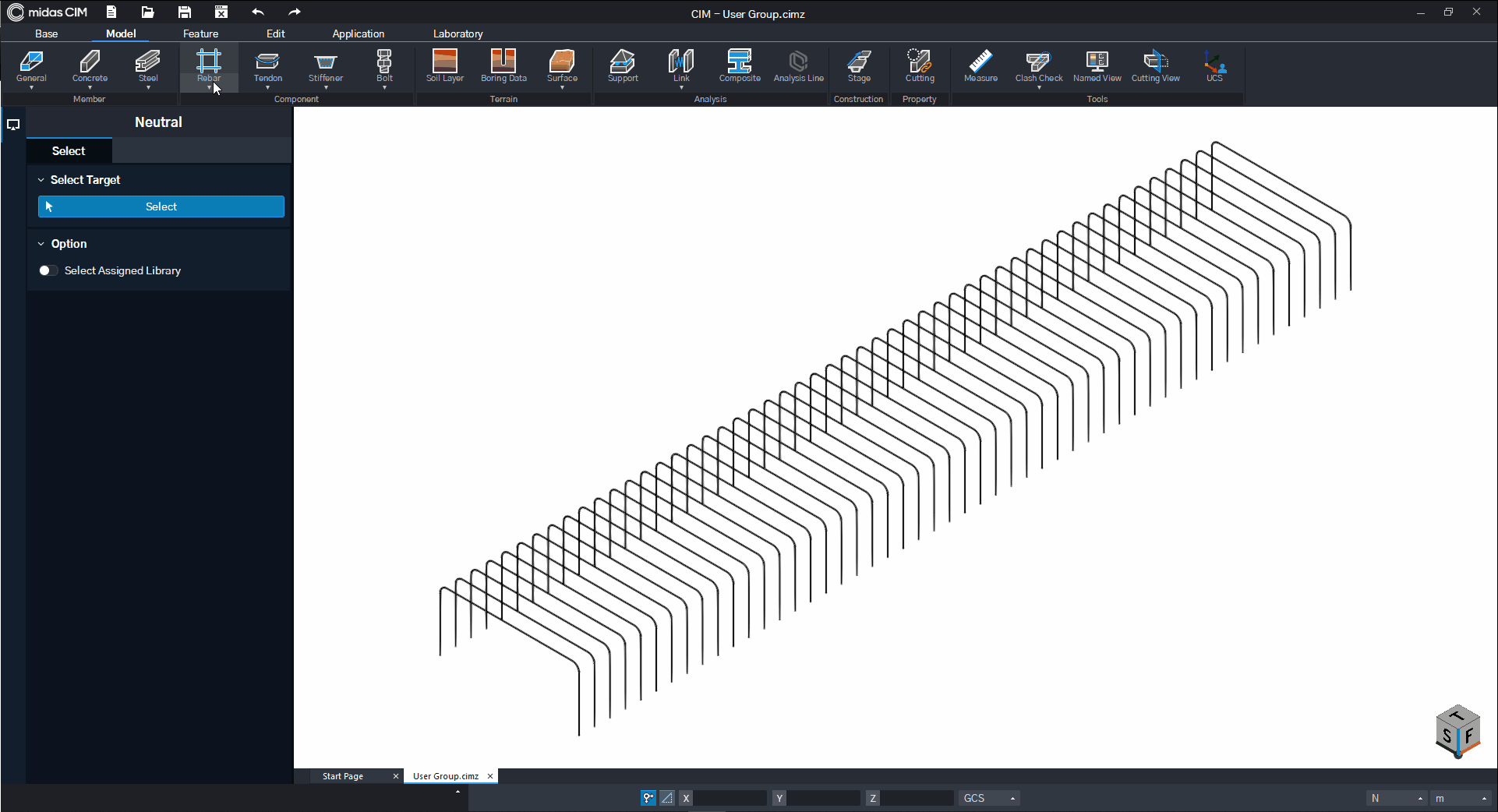Open the GCS coordinate system dropdown
The image size is (1498, 812).
click(989, 798)
